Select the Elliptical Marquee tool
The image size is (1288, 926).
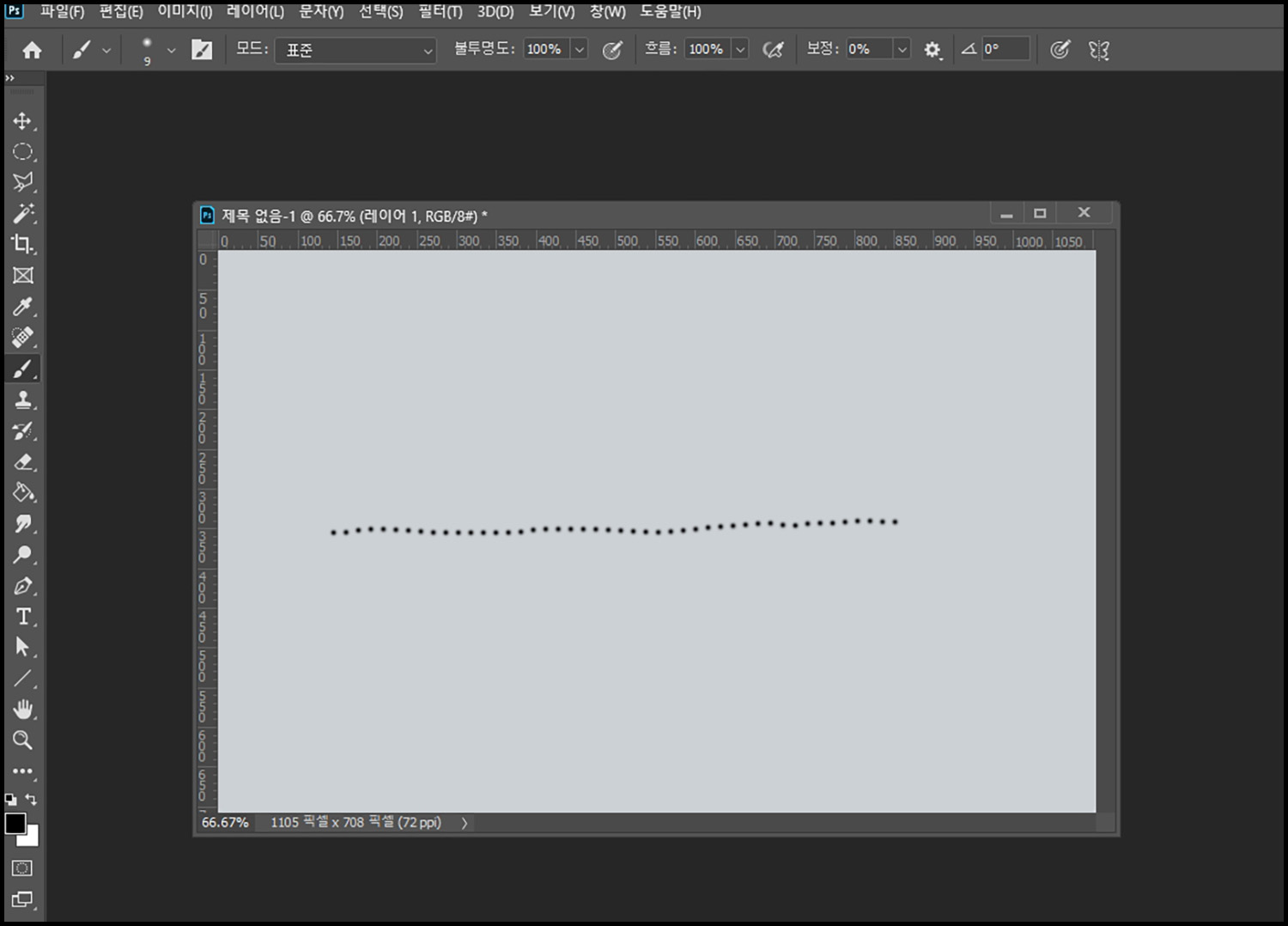pyautogui.click(x=22, y=152)
